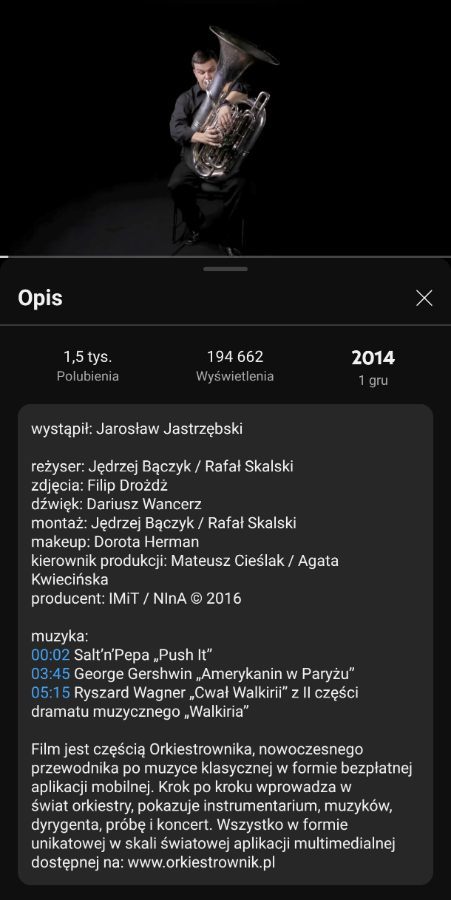451x900 pixels.
Task: Tap the video progress bar under player
Action: point(226,256)
